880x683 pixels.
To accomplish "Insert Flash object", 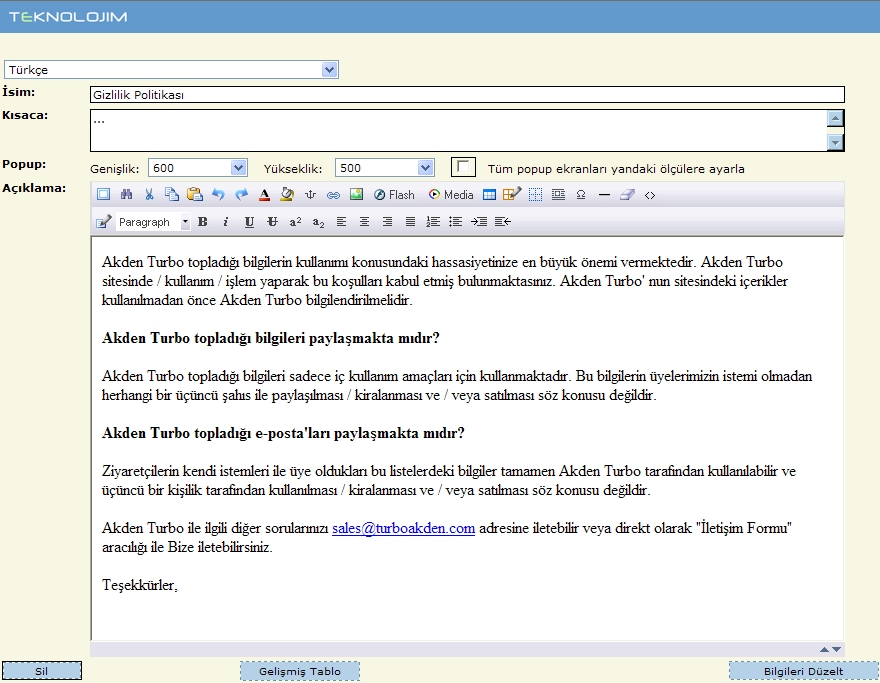I will coord(394,195).
